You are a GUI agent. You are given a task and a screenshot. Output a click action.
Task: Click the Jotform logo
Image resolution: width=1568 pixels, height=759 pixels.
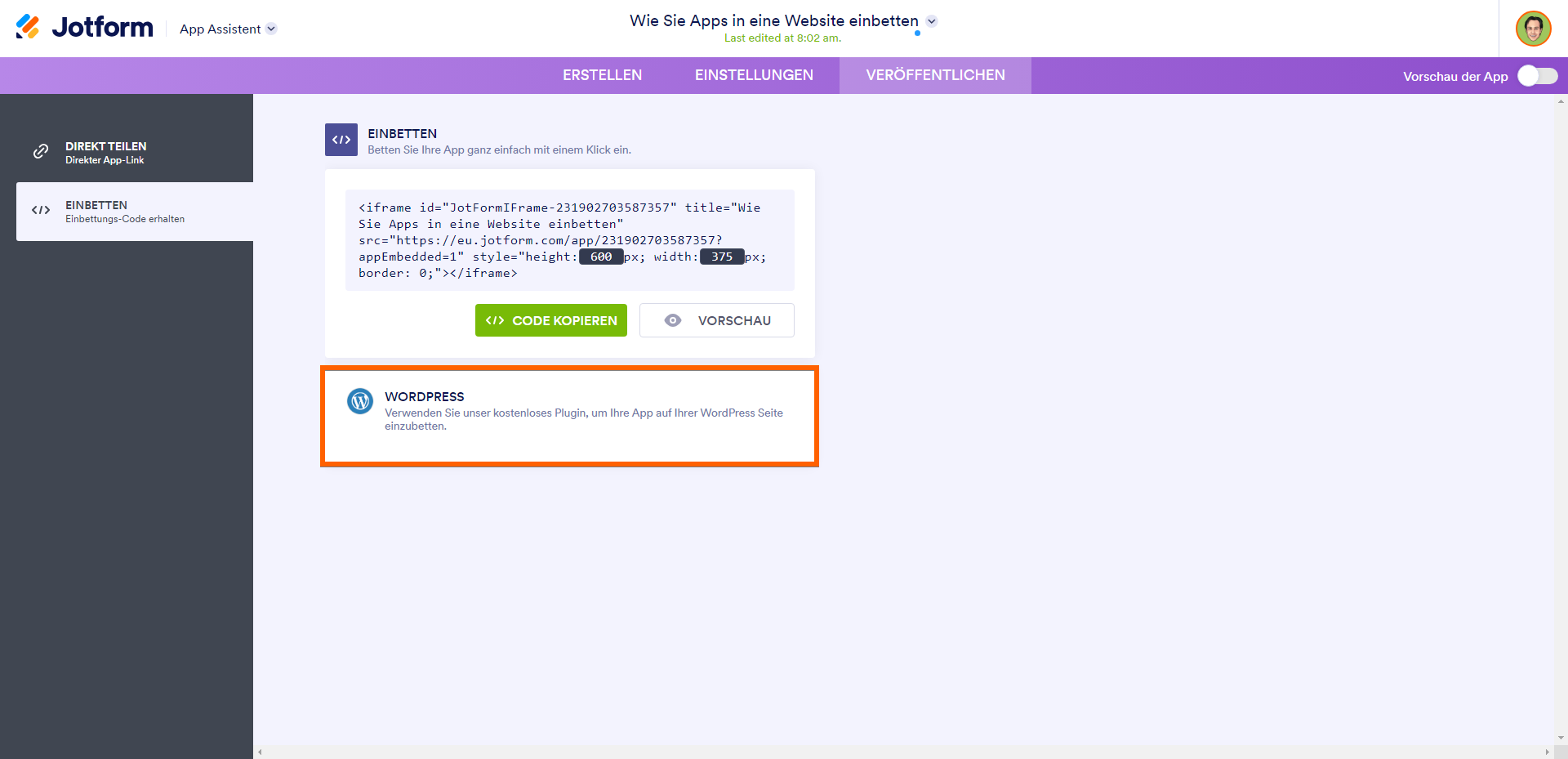coord(84,28)
